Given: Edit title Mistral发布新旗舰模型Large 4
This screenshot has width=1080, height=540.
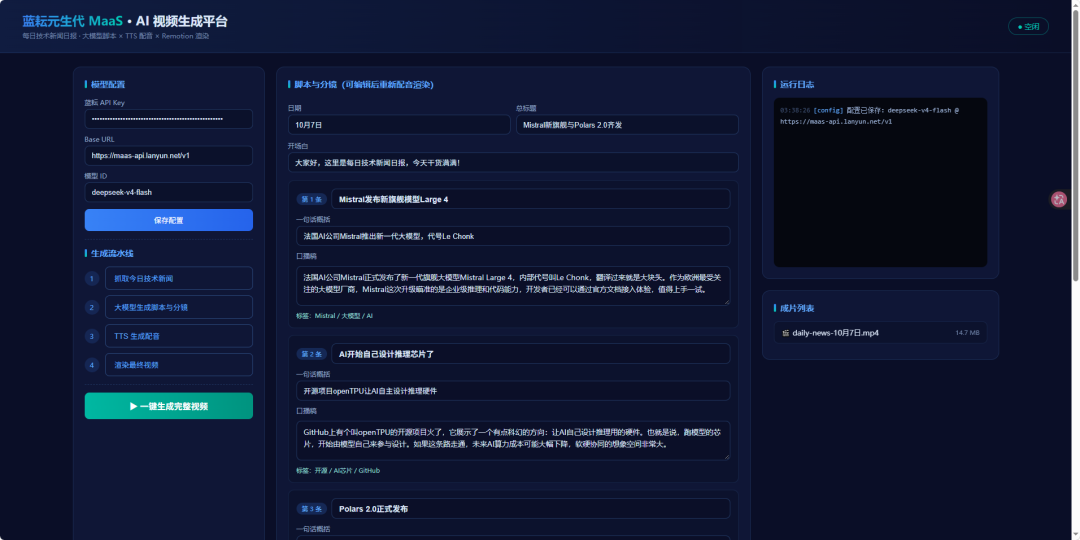Looking at the screenshot, I should coord(530,199).
